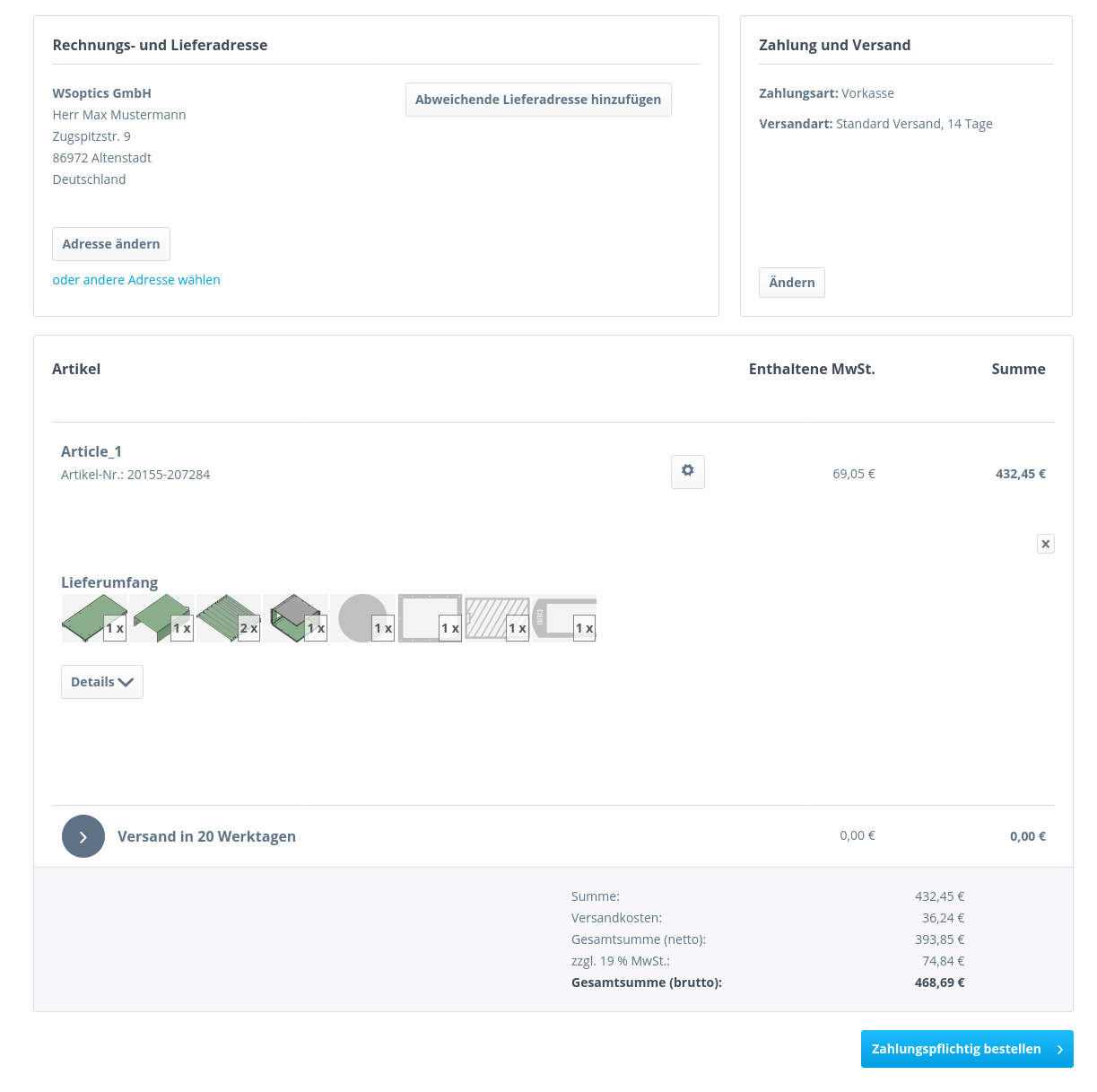Select the green box assembly thumbnail

(296, 618)
